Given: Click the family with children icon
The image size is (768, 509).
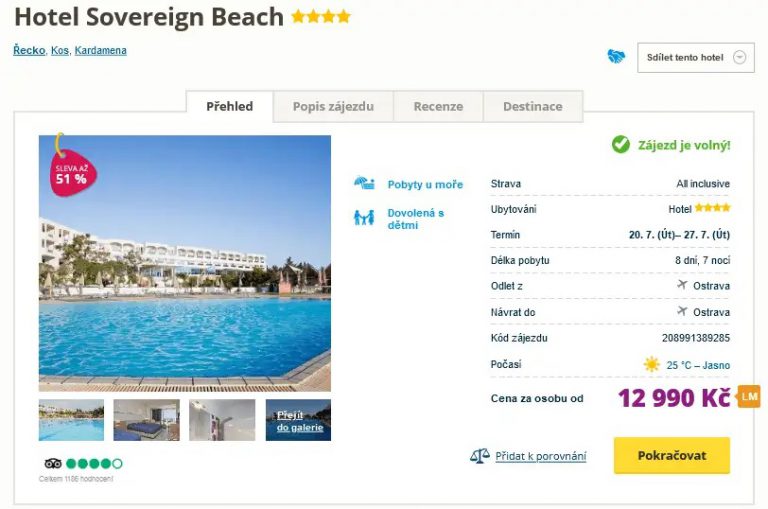Looking at the screenshot, I should click(364, 217).
